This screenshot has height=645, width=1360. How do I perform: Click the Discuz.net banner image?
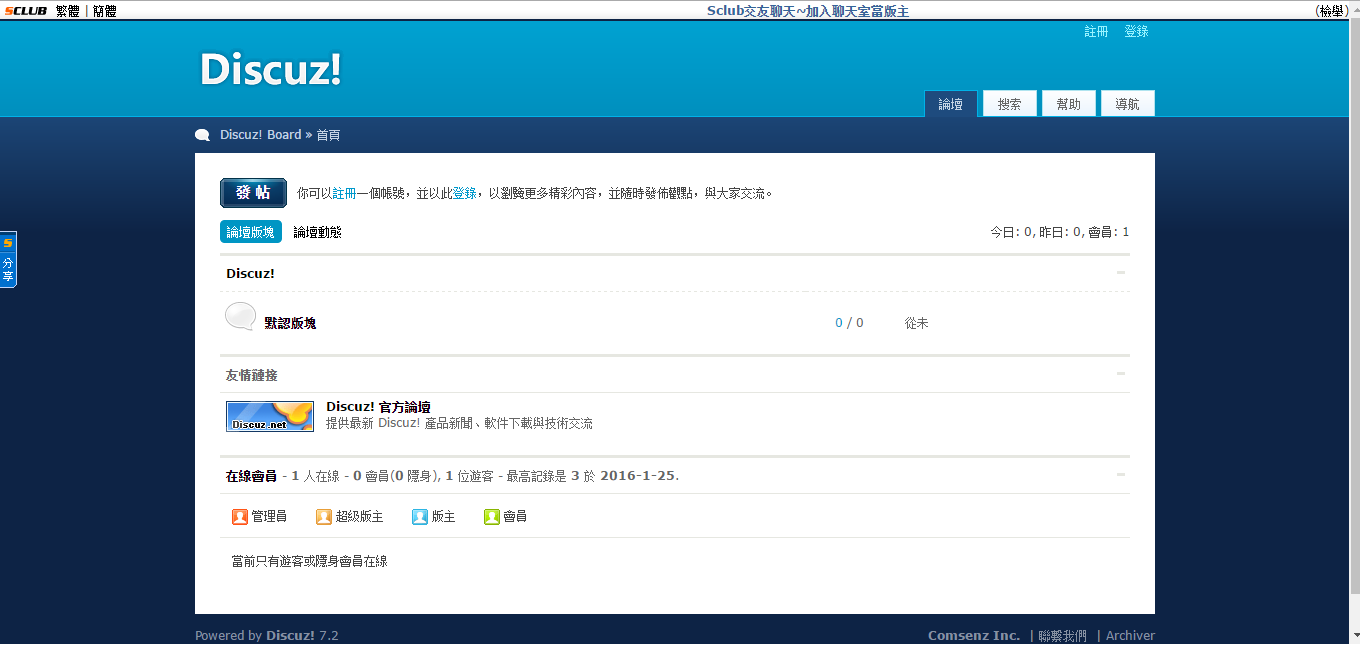coord(270,416)
